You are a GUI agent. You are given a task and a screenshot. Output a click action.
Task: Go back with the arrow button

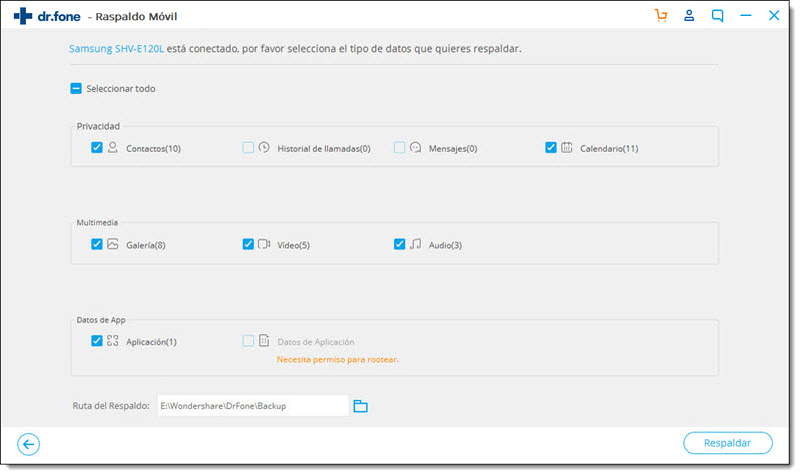(29, 444)
